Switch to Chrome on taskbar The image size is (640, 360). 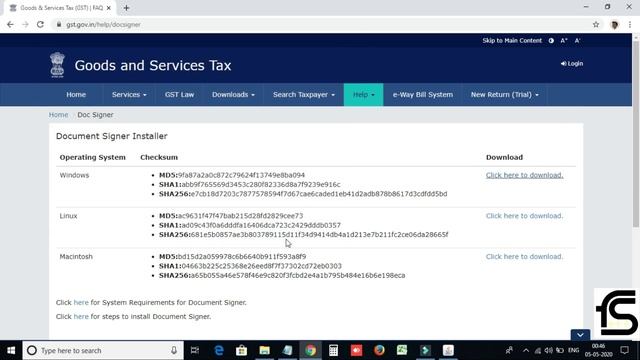[311, 350]
